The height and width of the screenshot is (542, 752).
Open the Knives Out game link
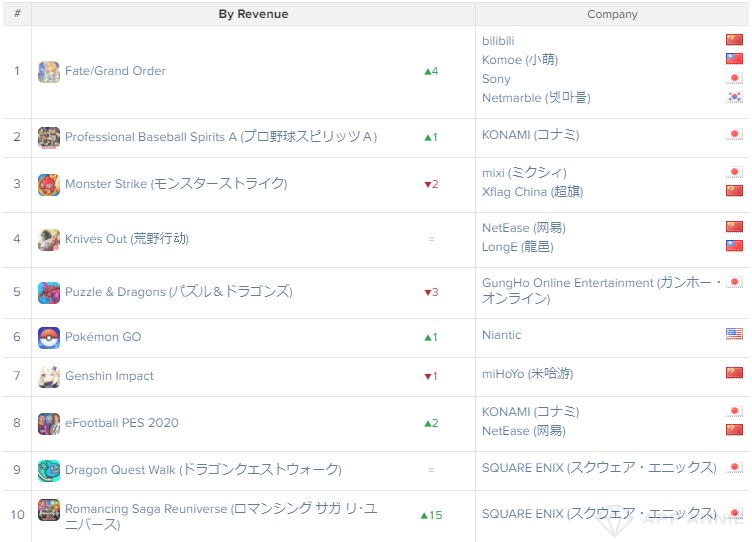click(x=127, y=239)
